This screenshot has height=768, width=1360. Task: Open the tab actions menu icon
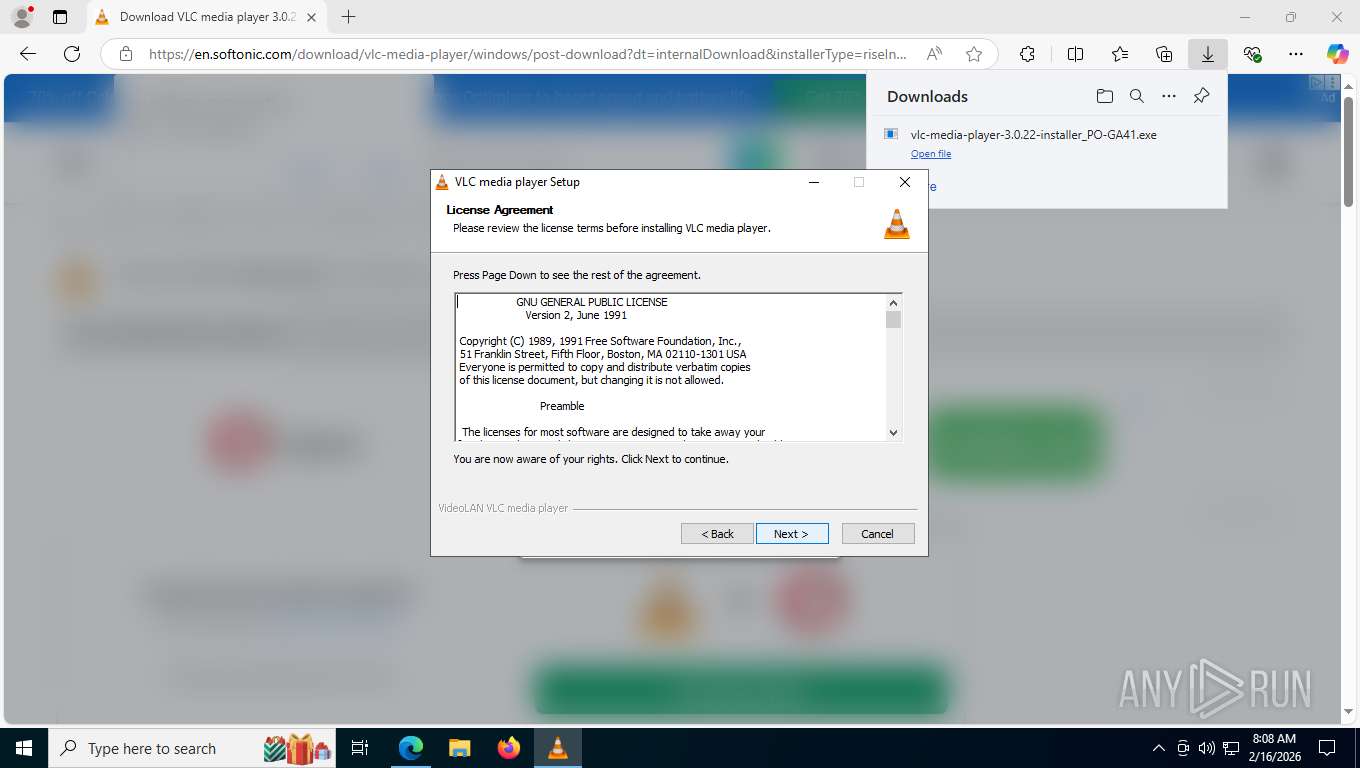[60, 17]
